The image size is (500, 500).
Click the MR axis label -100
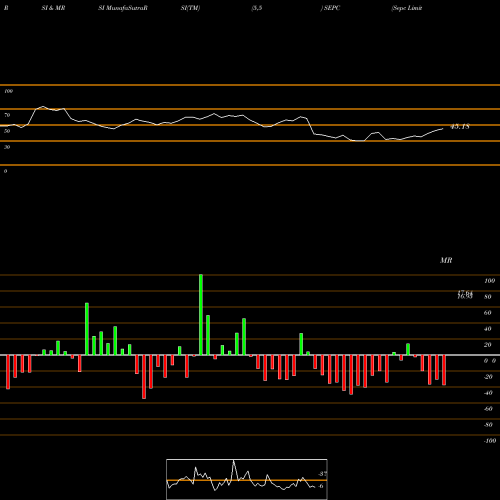(490, 441)
